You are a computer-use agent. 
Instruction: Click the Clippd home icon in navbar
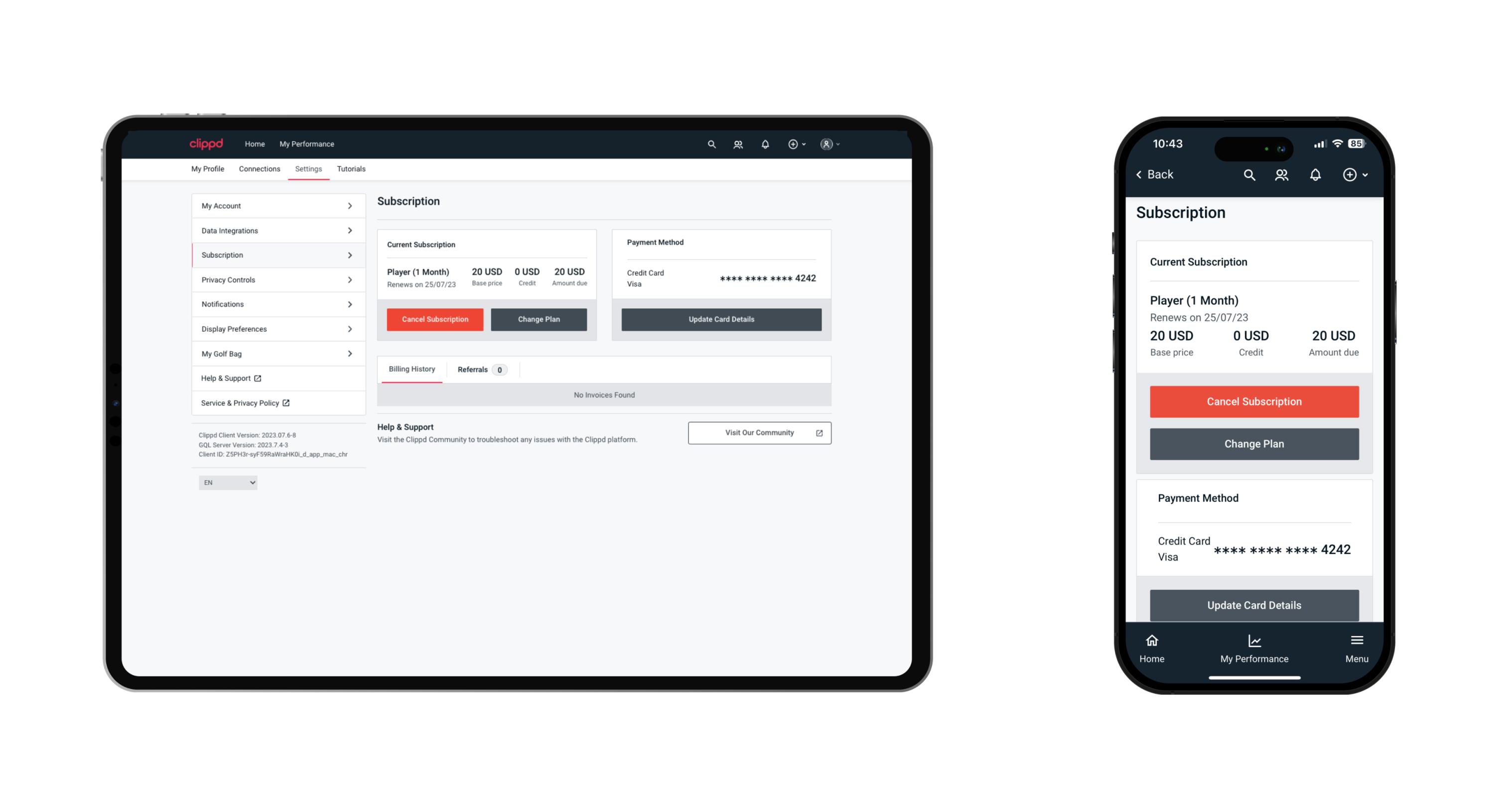point(206,143)
